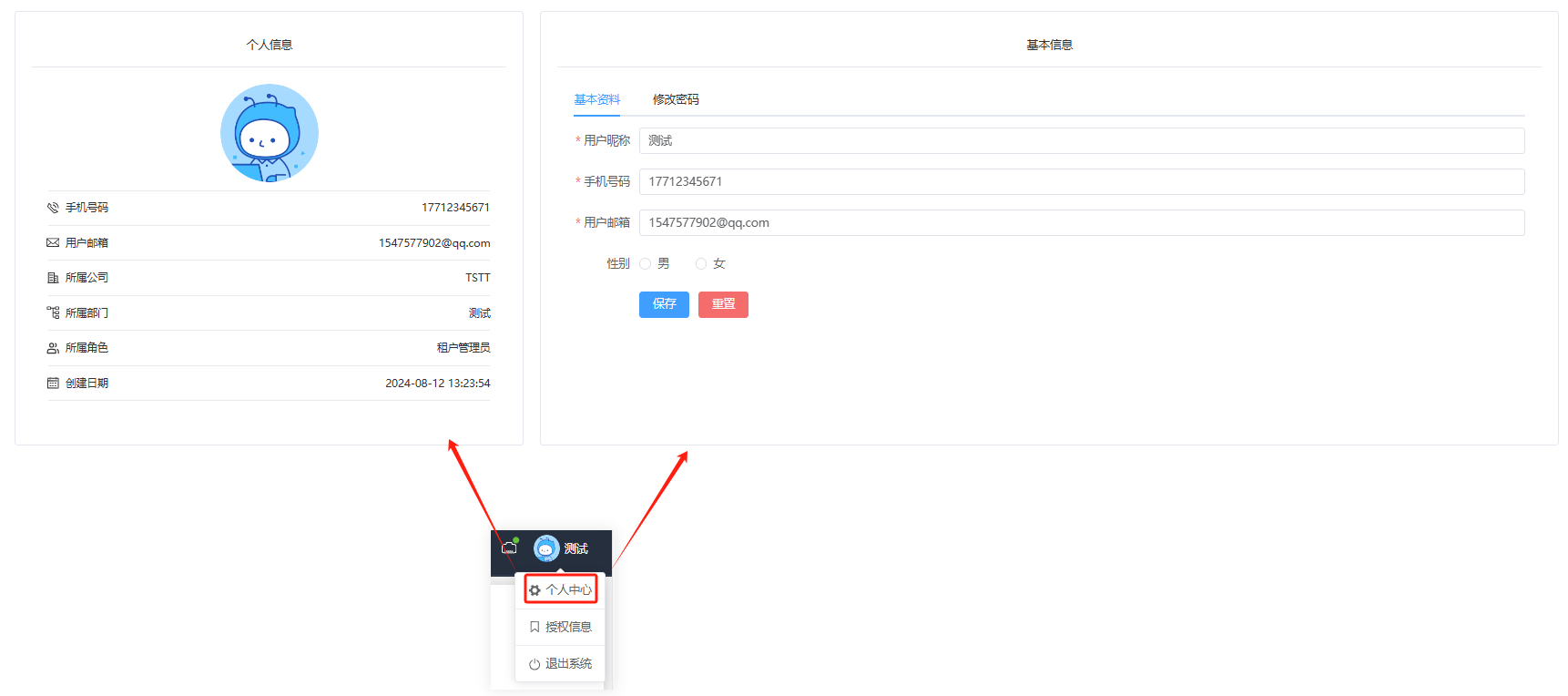
Task: Choose 退出系统 to log out
Action: pyautogui.click(x=561, y=664)
